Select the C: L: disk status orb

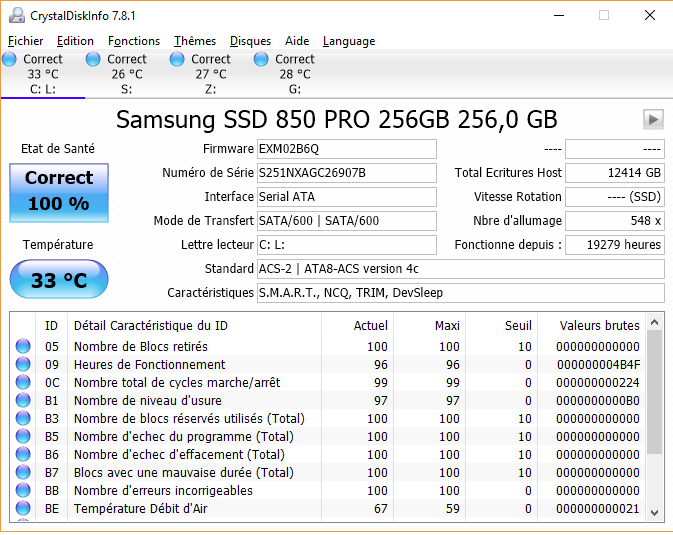pos(9,60)
